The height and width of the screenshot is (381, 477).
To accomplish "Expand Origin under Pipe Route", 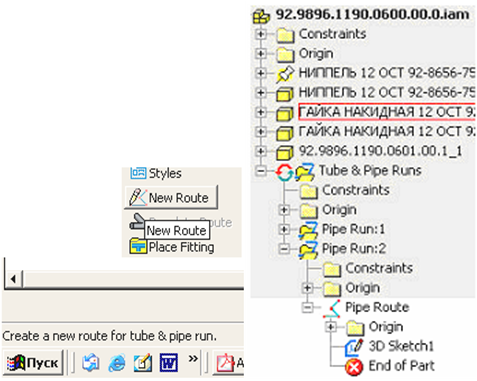I will (x=331, y=327).
